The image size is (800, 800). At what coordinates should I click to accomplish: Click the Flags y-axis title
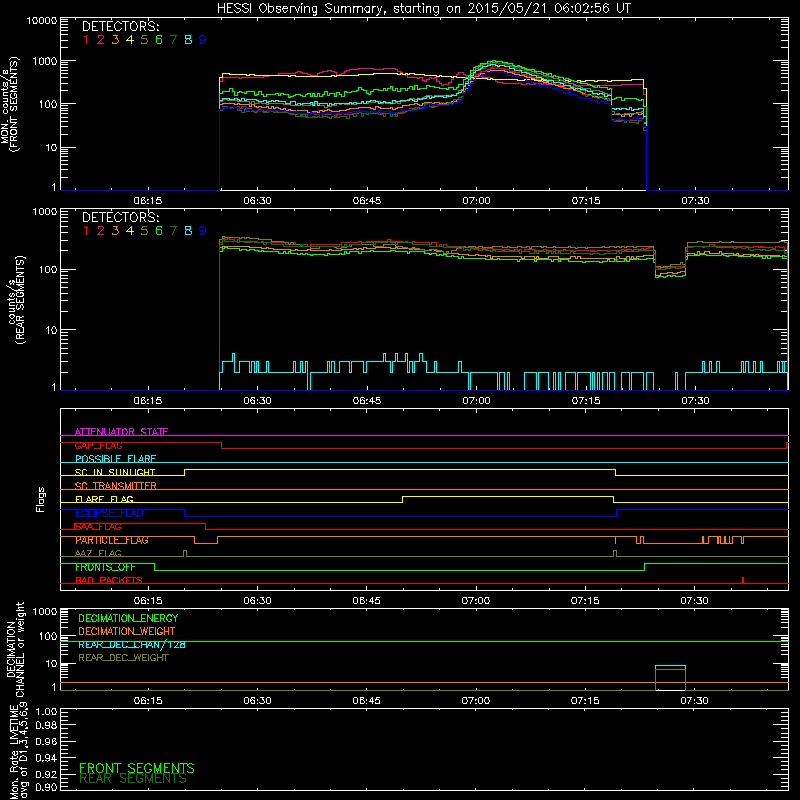[41, 499]
